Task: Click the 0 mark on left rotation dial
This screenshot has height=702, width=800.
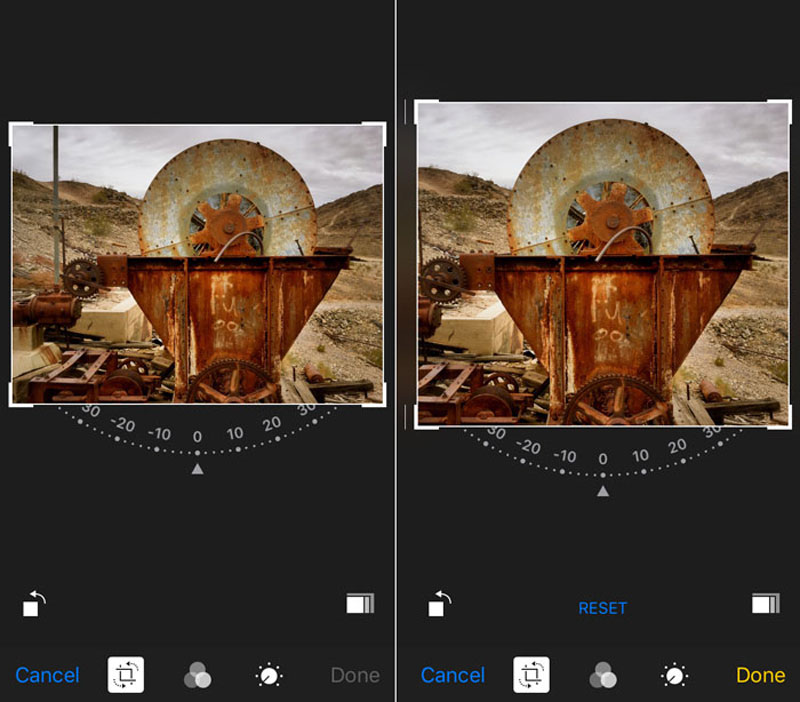Action: pos(197,437)
